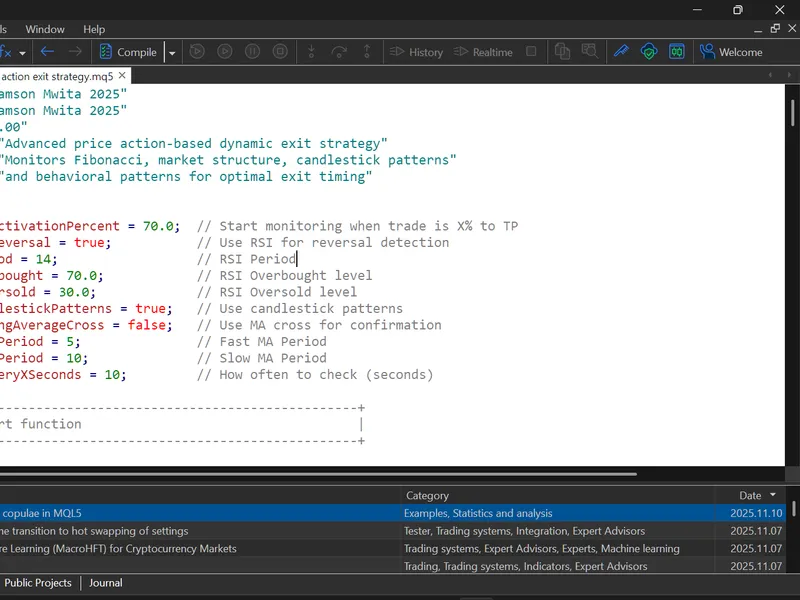Navigate back with the blue left arrow
Screen dimensions: 800x600
pos(47,52)
